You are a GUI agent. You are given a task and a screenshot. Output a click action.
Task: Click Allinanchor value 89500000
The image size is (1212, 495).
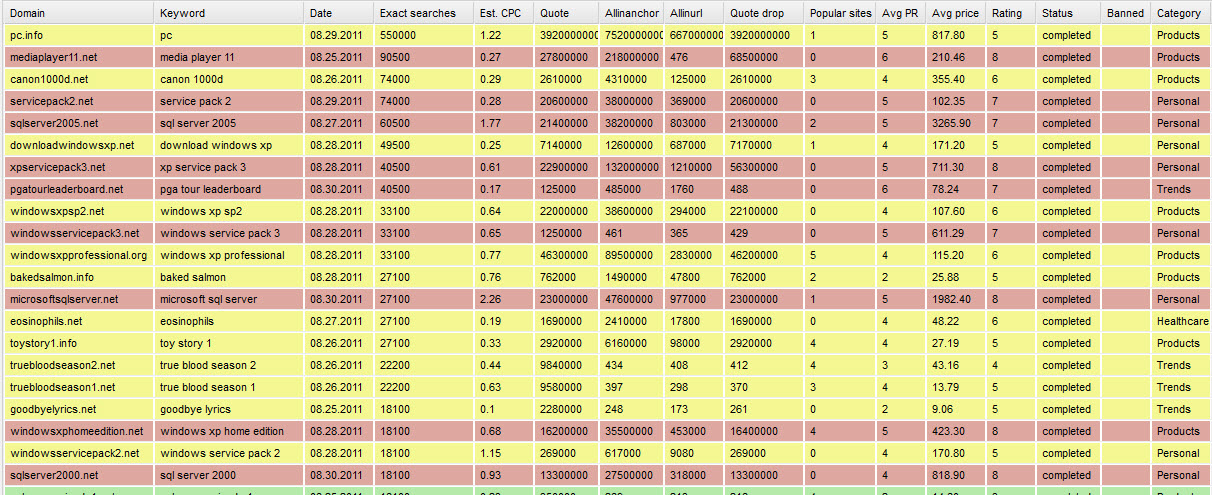tap(631, 255)
